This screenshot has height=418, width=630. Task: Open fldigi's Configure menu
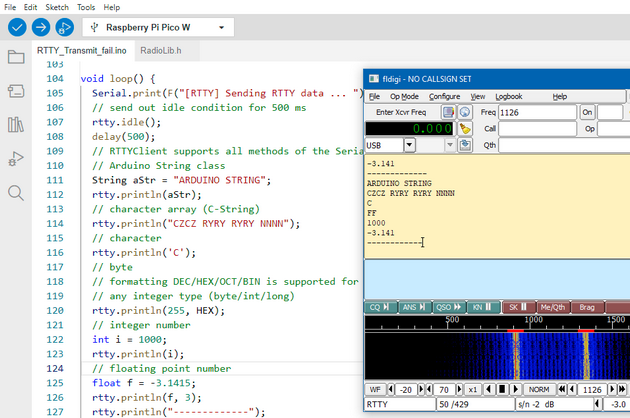point(444,96)
